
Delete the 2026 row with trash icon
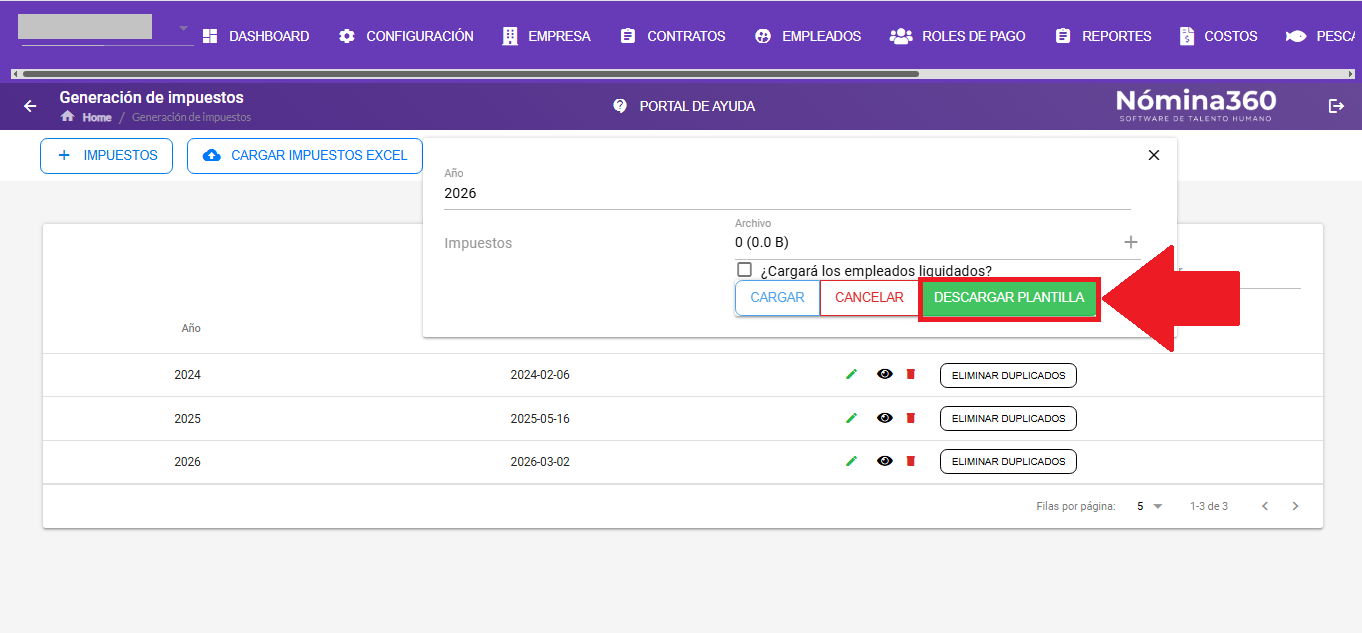click(910, 461)
